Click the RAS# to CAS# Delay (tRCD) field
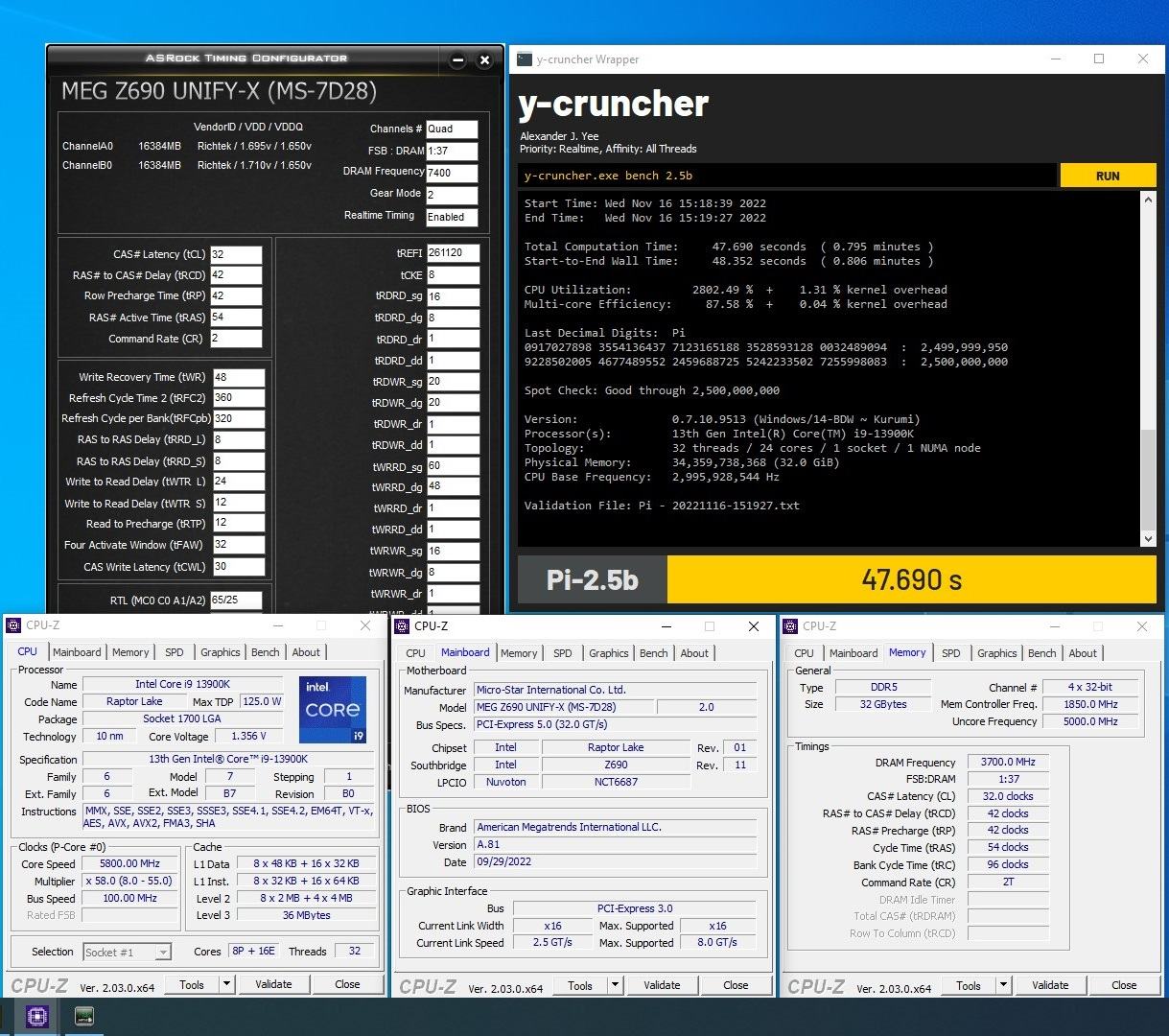 (x=236, y=275)
